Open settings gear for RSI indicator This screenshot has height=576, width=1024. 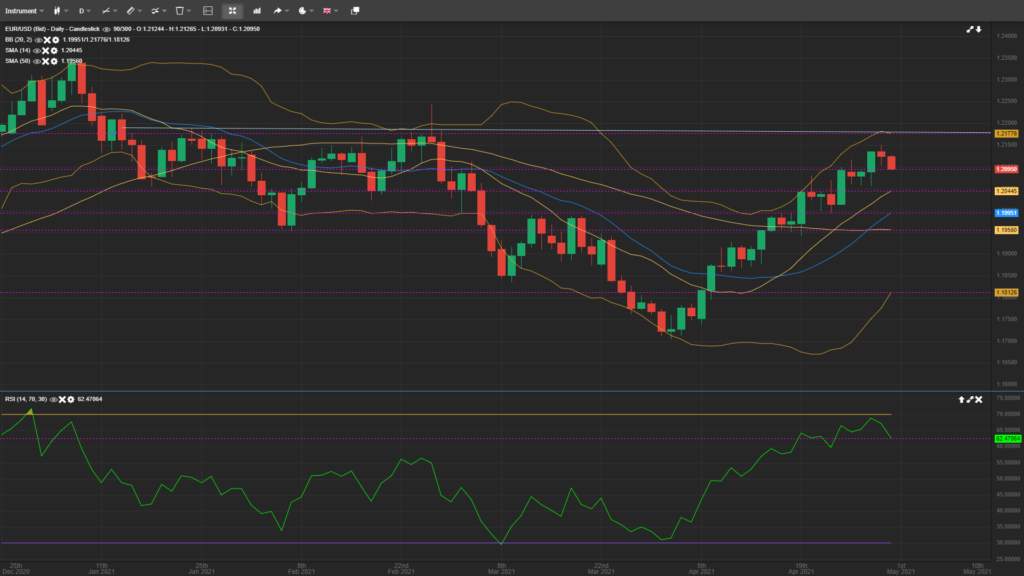[x=71, y=399]
